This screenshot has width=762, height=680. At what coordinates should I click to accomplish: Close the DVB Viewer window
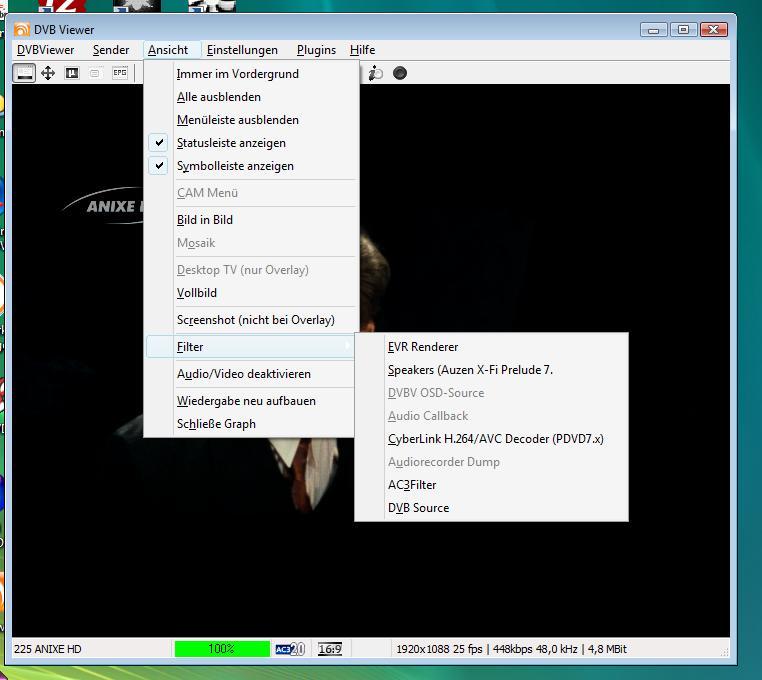click(x=713, y=30)
